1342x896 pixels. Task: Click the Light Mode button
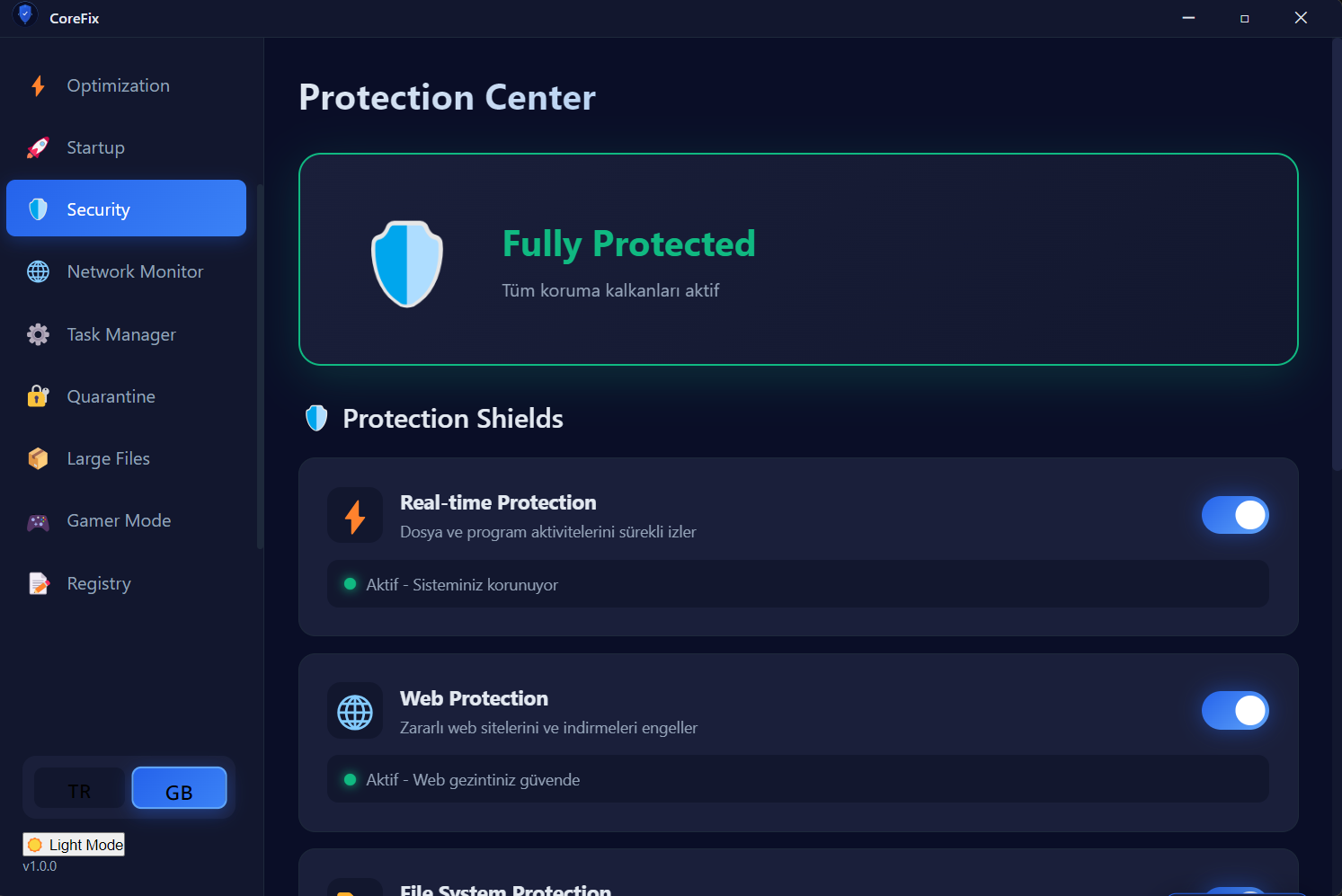click(75, 845)
